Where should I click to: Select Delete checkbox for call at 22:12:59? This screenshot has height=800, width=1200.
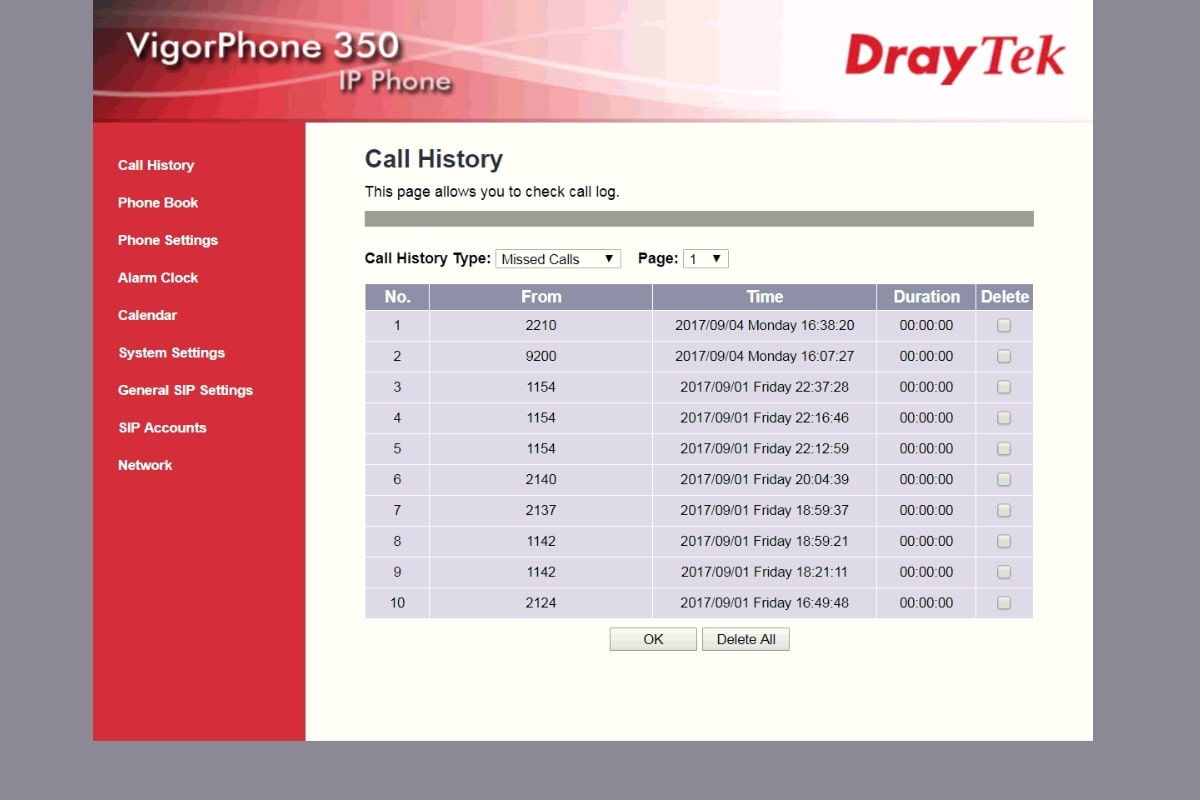coord(1004,448)
